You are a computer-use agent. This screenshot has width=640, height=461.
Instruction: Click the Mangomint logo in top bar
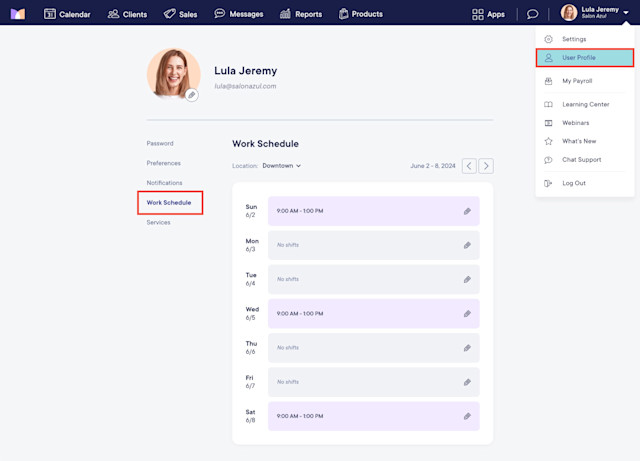[18, 14]
